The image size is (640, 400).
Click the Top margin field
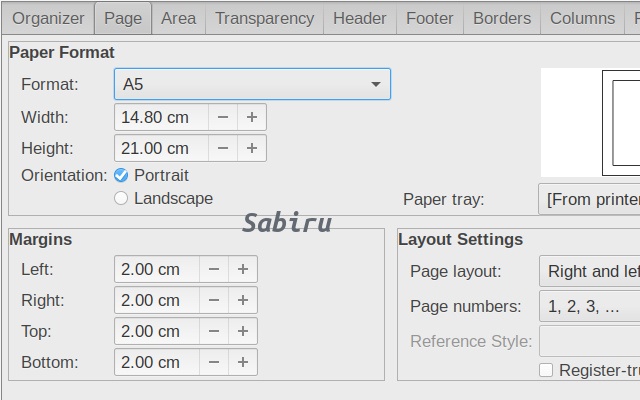pos(157,331)
